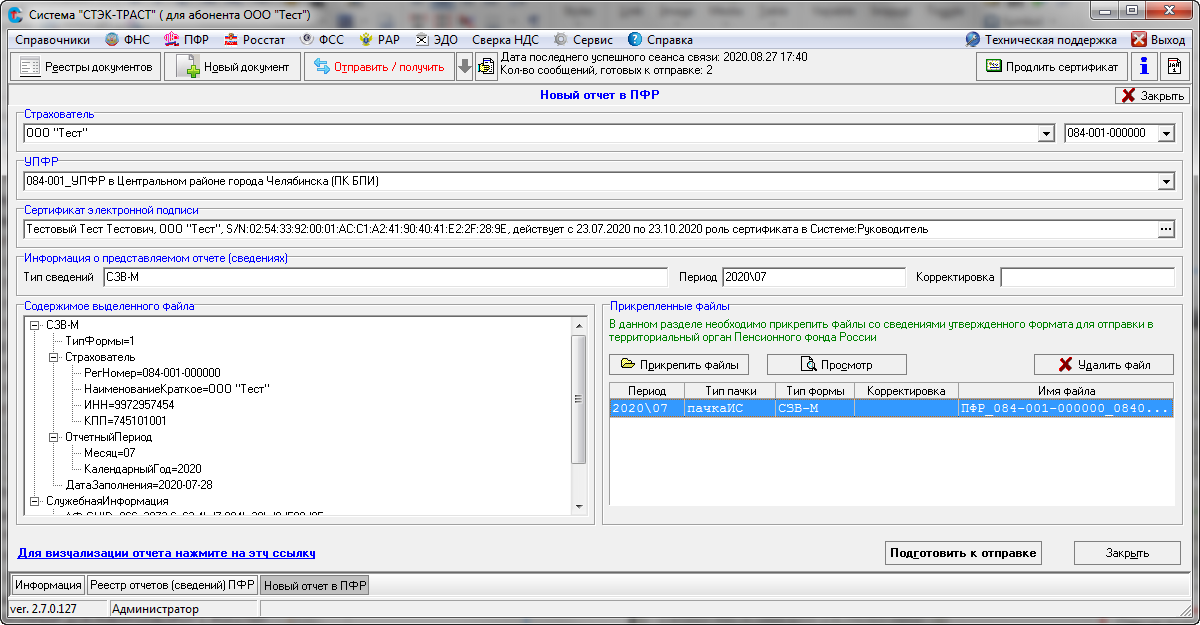This screenshot has width=1200, height=625.
Task: Select the Месяц=07 tree item
Action: [x=109, y=453]
